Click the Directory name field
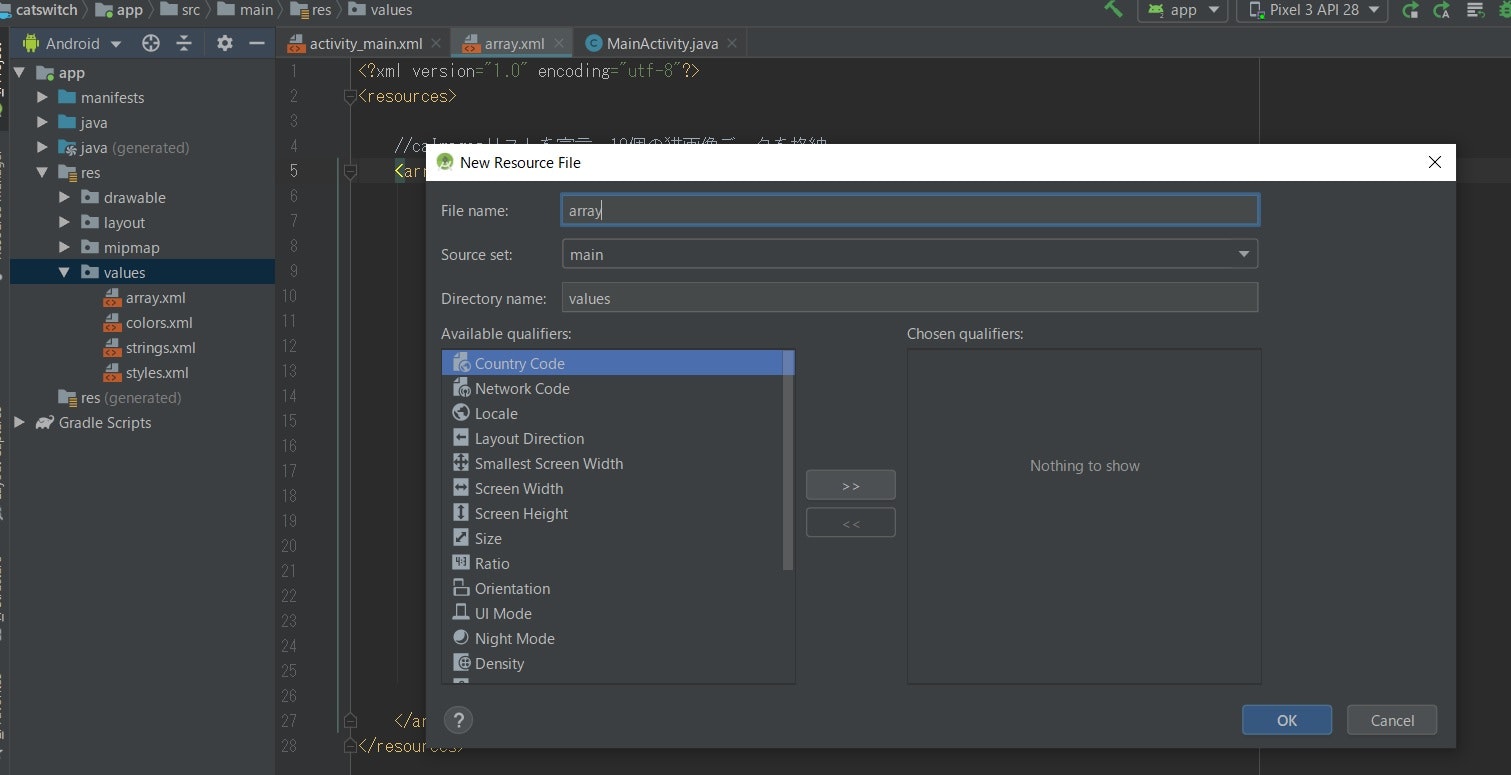The height and width of the screenshot is (775, 1511). coord(910,298)
